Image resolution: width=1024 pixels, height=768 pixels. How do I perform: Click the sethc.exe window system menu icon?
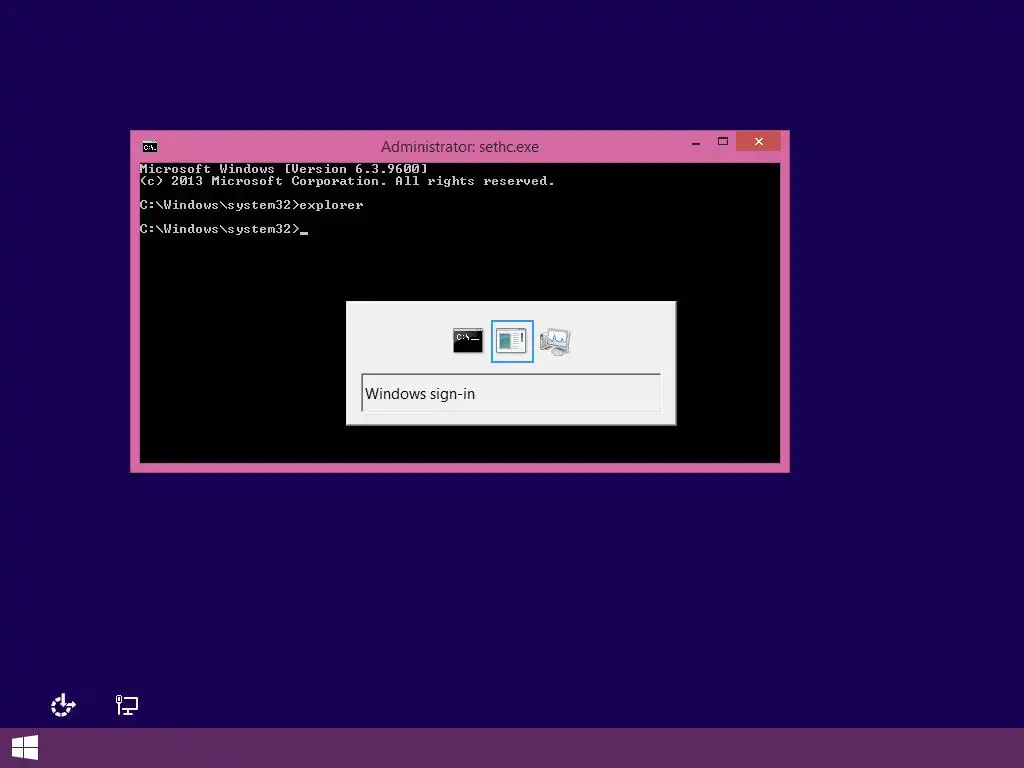[x=150, y=147]
